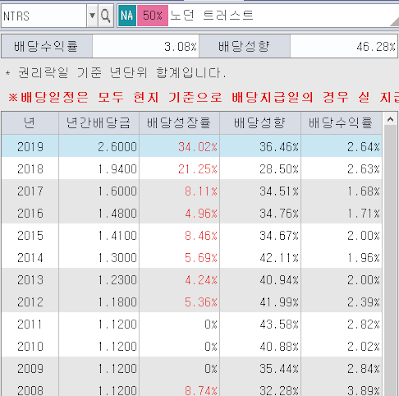Click the summary 배당수익률 label above the table
Screen dimensions: 399x396
click(x=47, y=46)
